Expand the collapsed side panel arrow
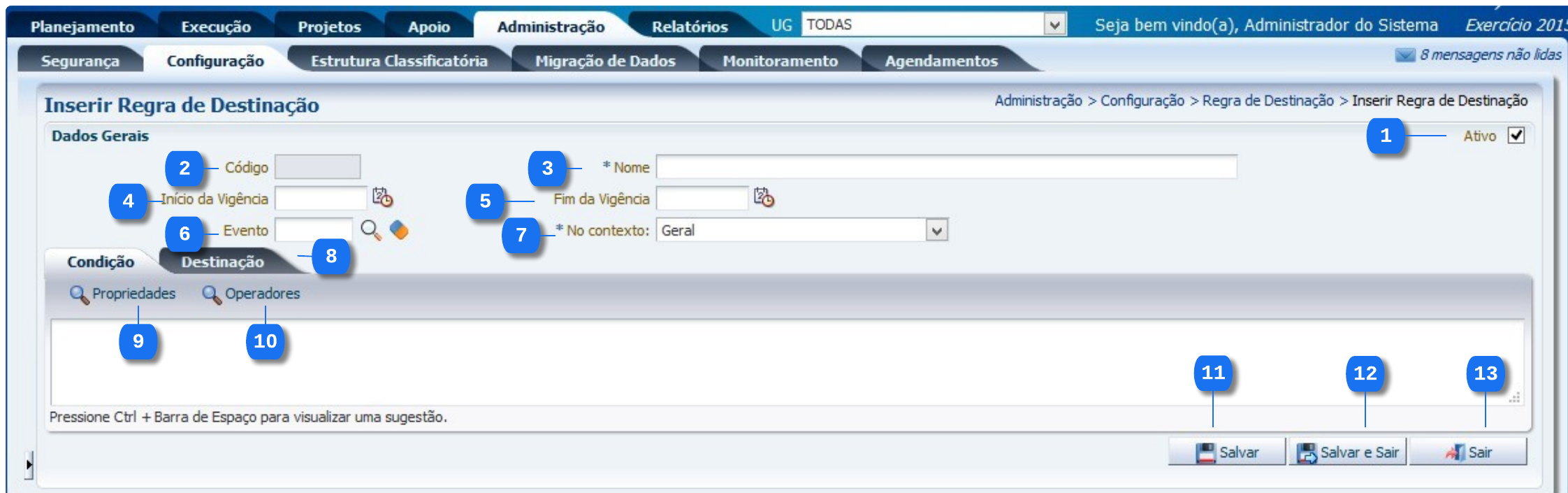The width and height of the screenshot is (1568, 493). [x=29, y=464]
